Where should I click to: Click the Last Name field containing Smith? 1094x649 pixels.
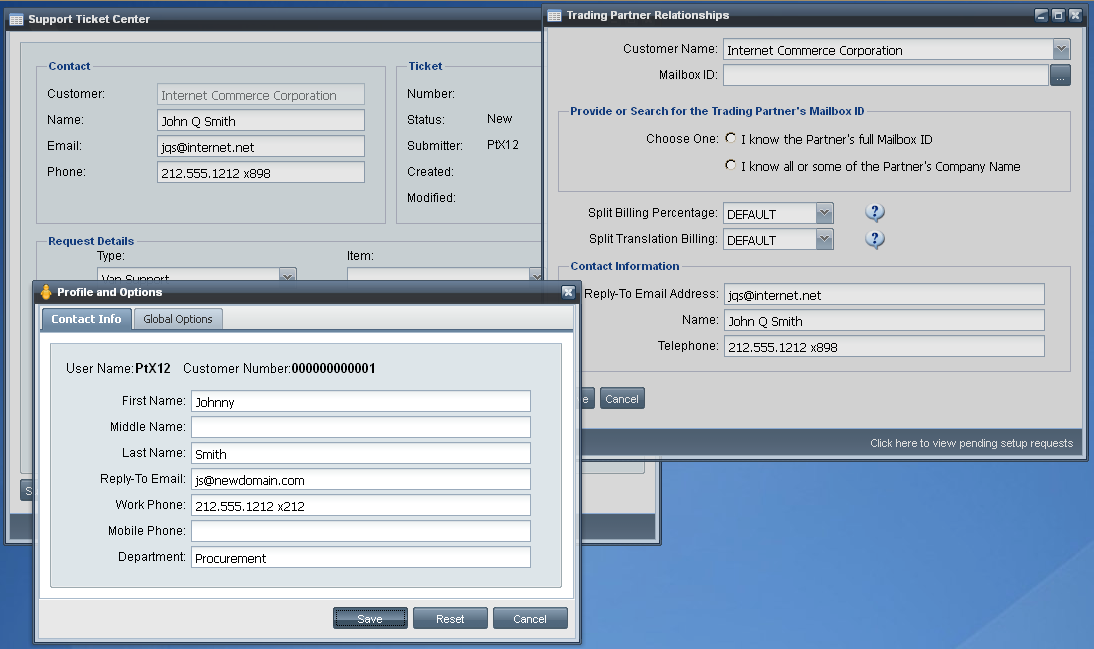pos(361,454)
